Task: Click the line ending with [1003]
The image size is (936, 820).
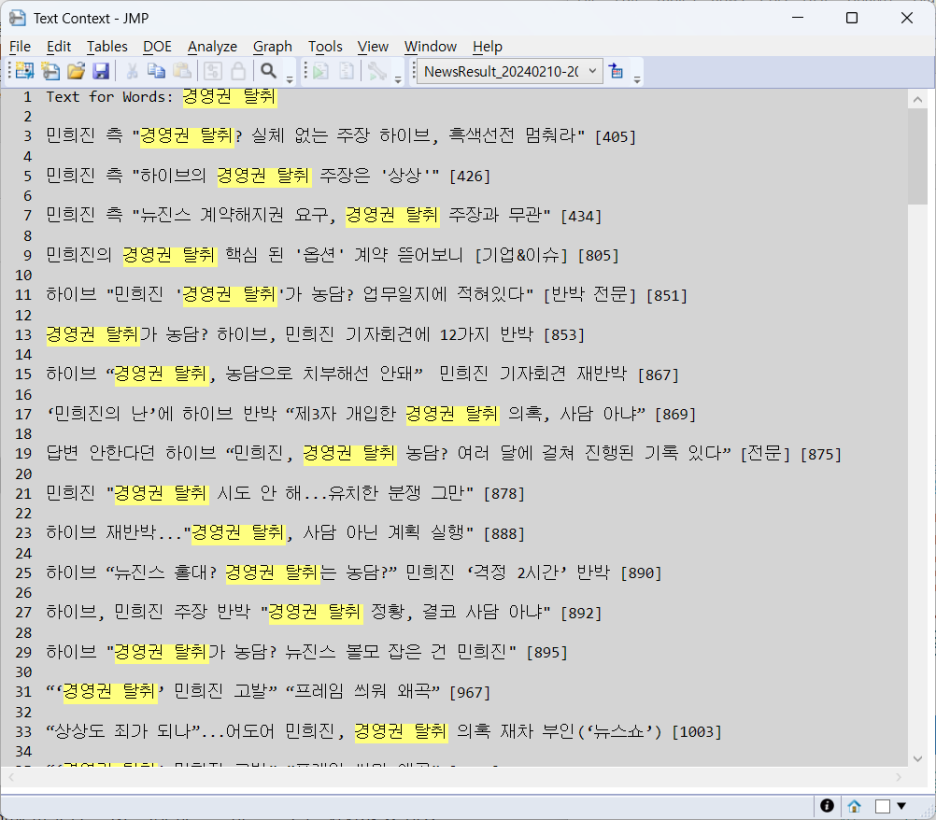Action: [x=384, y=731]
